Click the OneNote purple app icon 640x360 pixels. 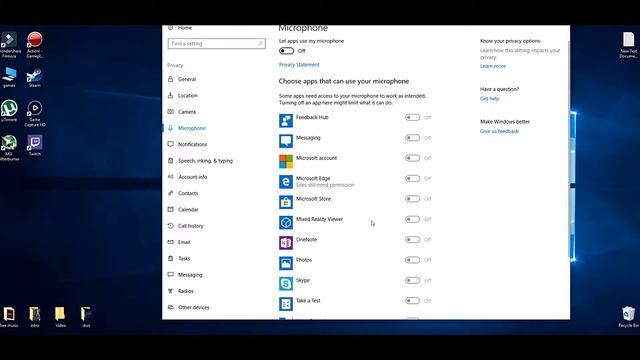tap(286, 243)
